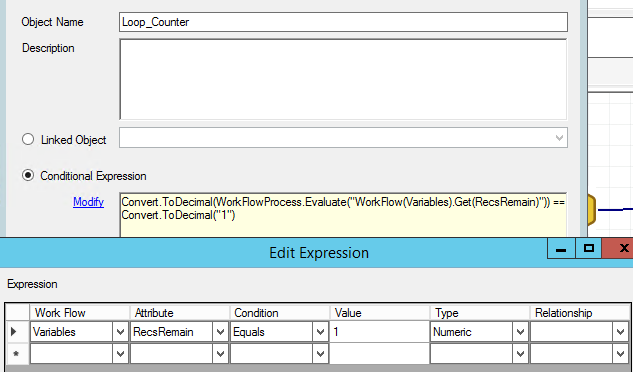Open the Work Flow dropdown in the new row
The image size is (633, 372).
pos(120,354)
